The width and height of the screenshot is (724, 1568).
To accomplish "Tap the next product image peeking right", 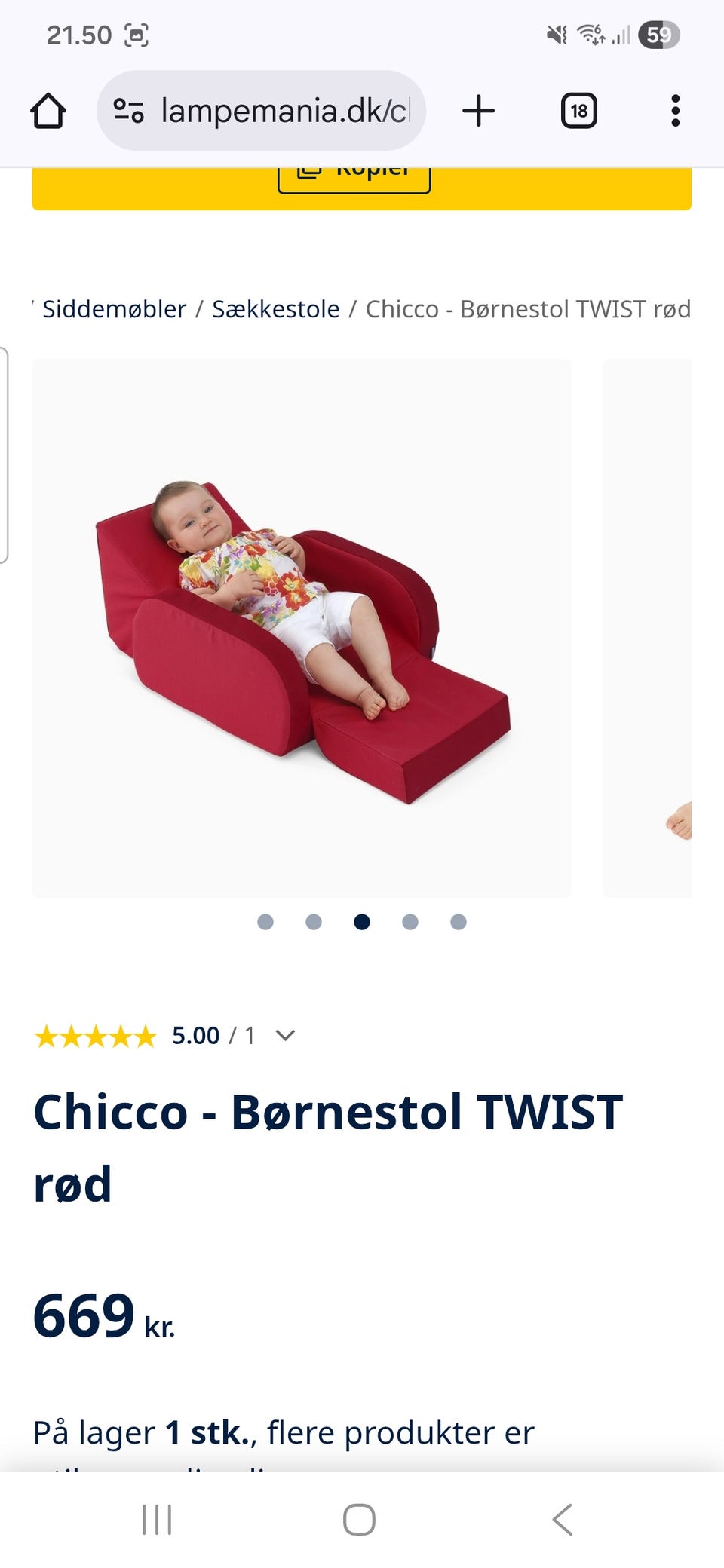I will pyautogui.click(x=648, y=628).
